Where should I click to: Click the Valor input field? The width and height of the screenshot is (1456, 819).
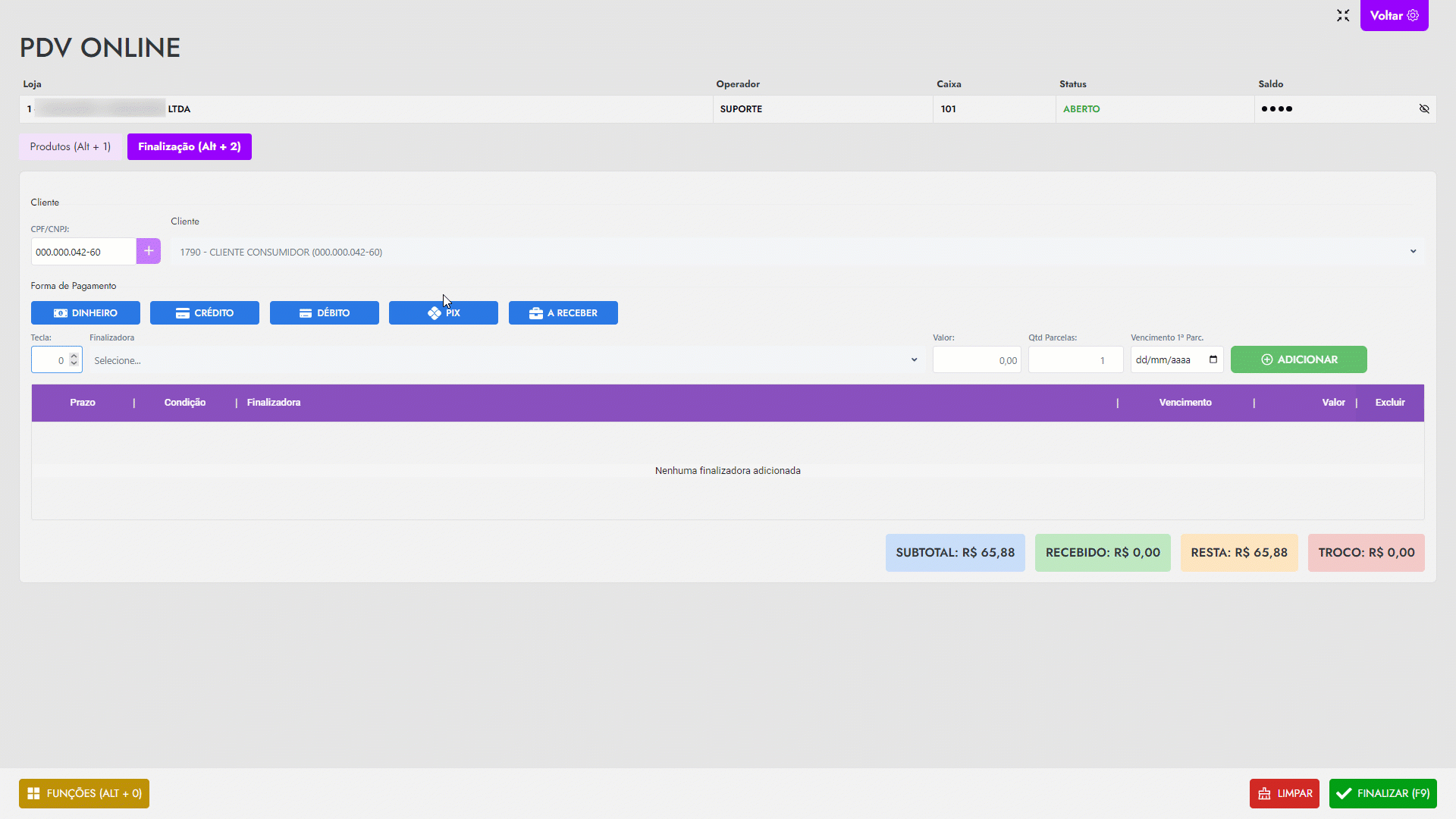point(977,361)
